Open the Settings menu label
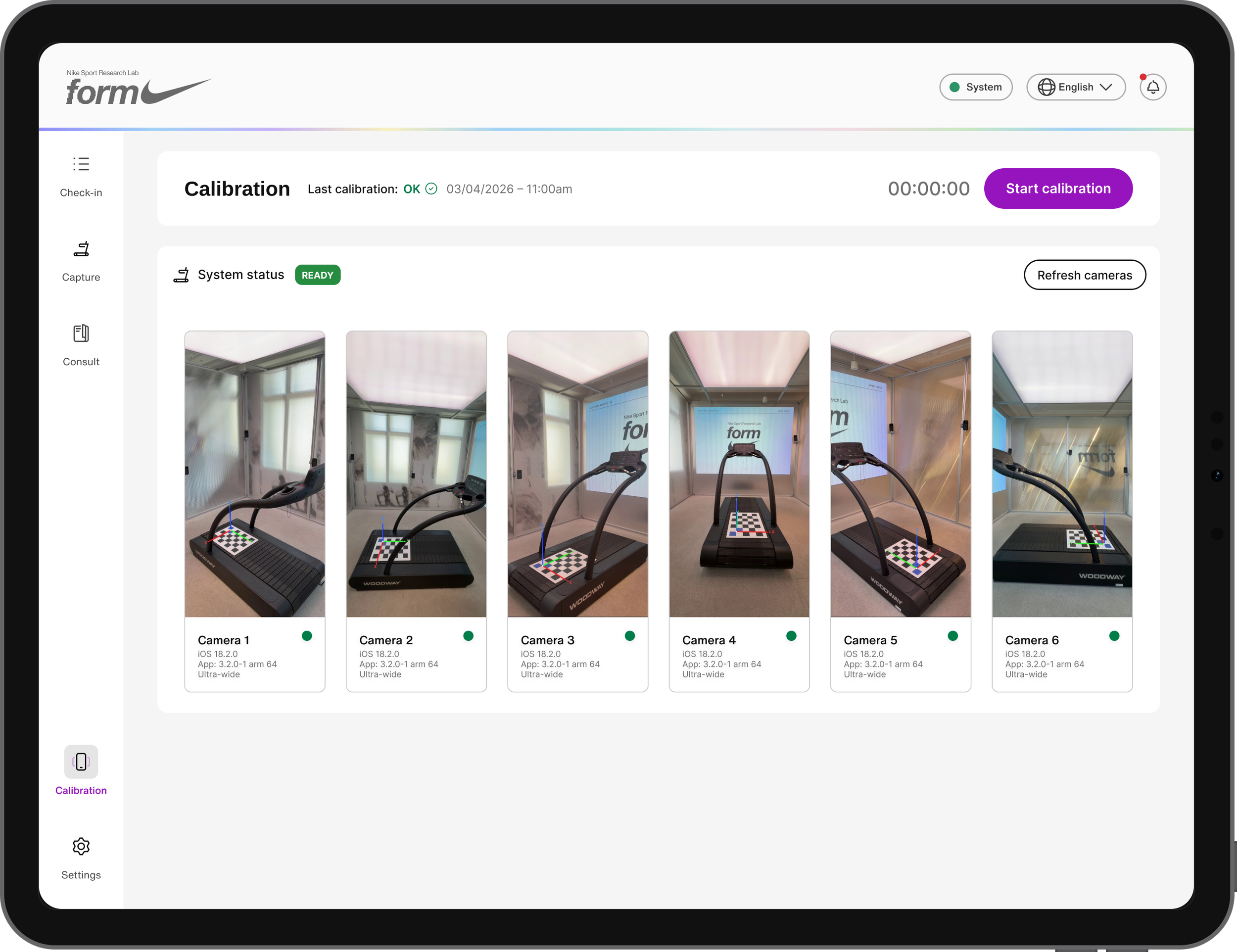The height and width of the screenshot is (952, 1237). point(81,875)
